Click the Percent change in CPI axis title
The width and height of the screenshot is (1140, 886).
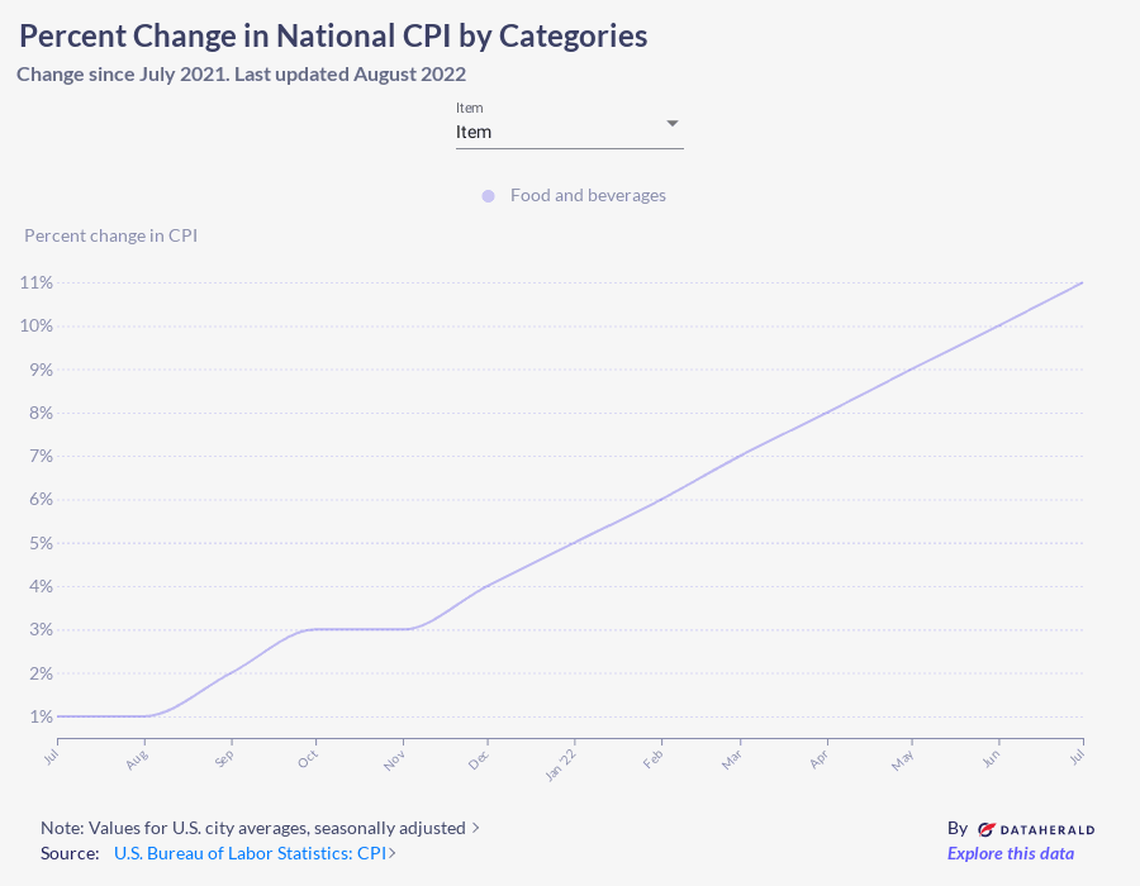[110, 235]
